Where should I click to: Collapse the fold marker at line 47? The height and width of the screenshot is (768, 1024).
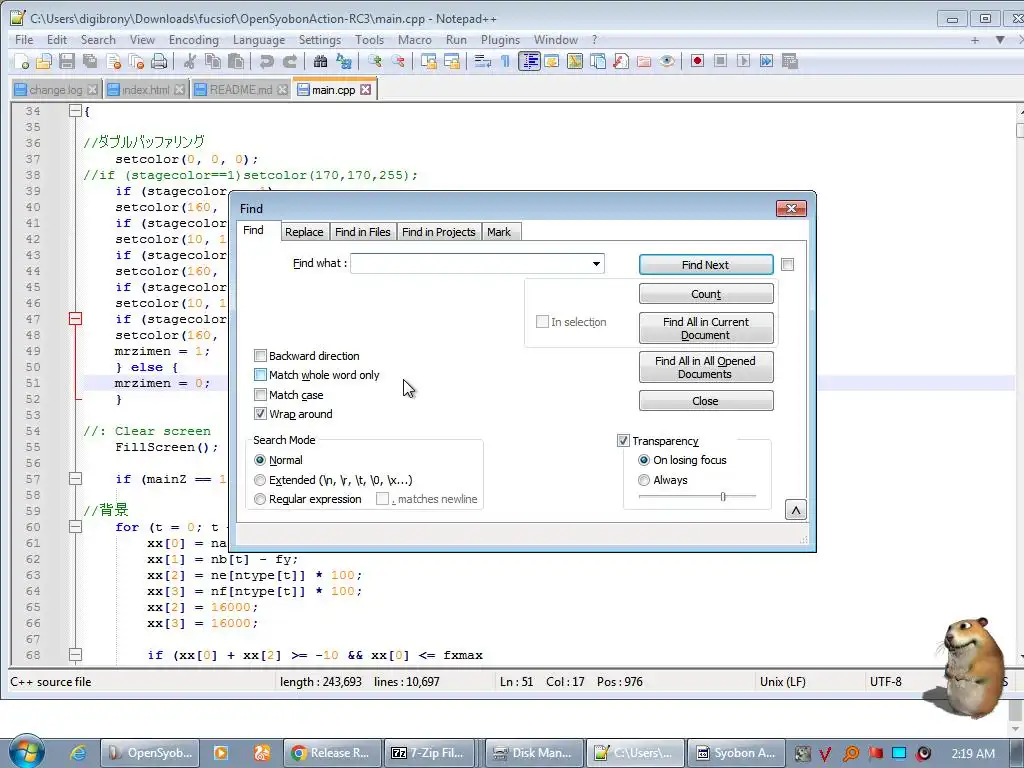point(75,319)
